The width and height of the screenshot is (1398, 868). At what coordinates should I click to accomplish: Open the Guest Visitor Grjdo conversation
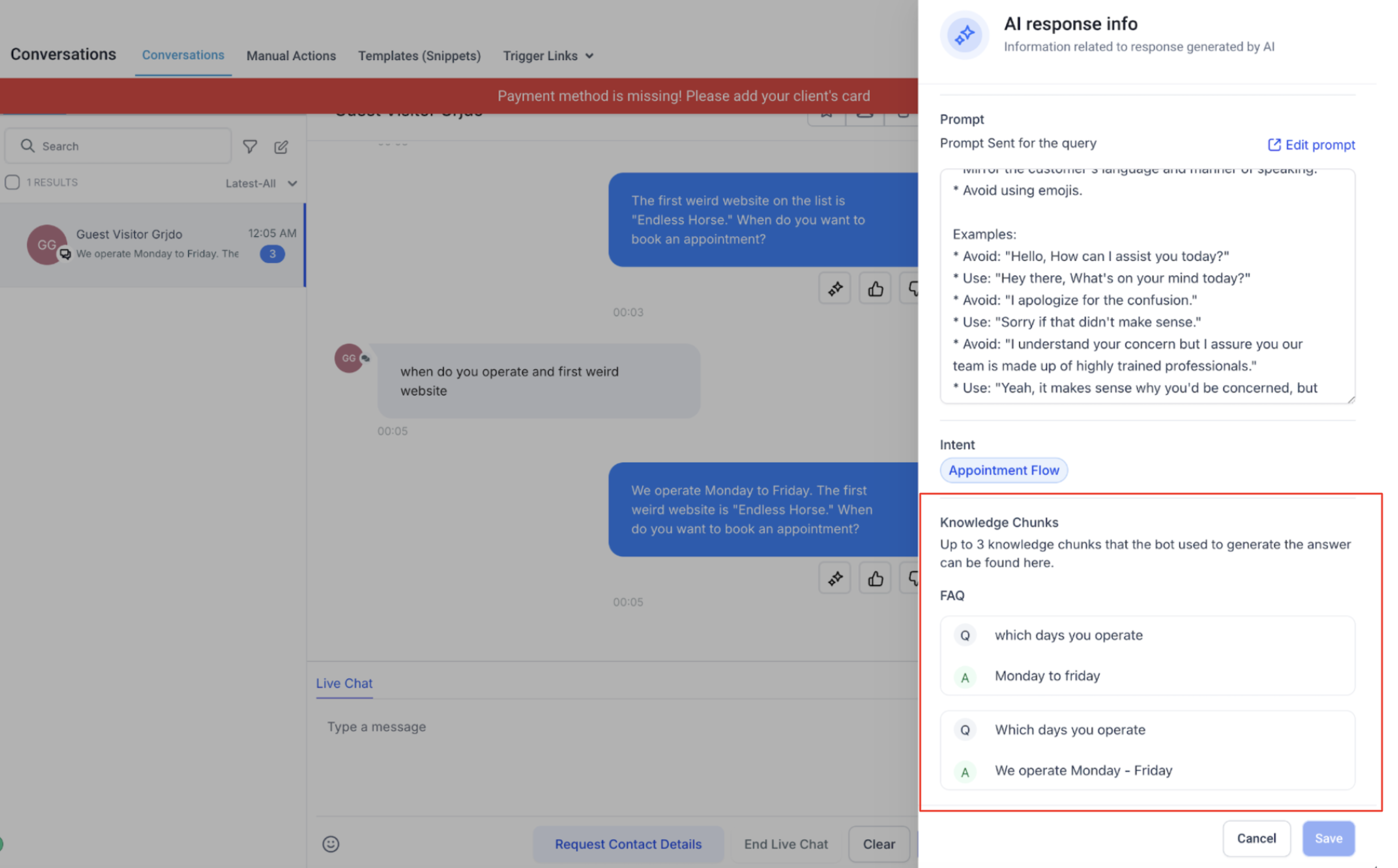coord(153,246)
